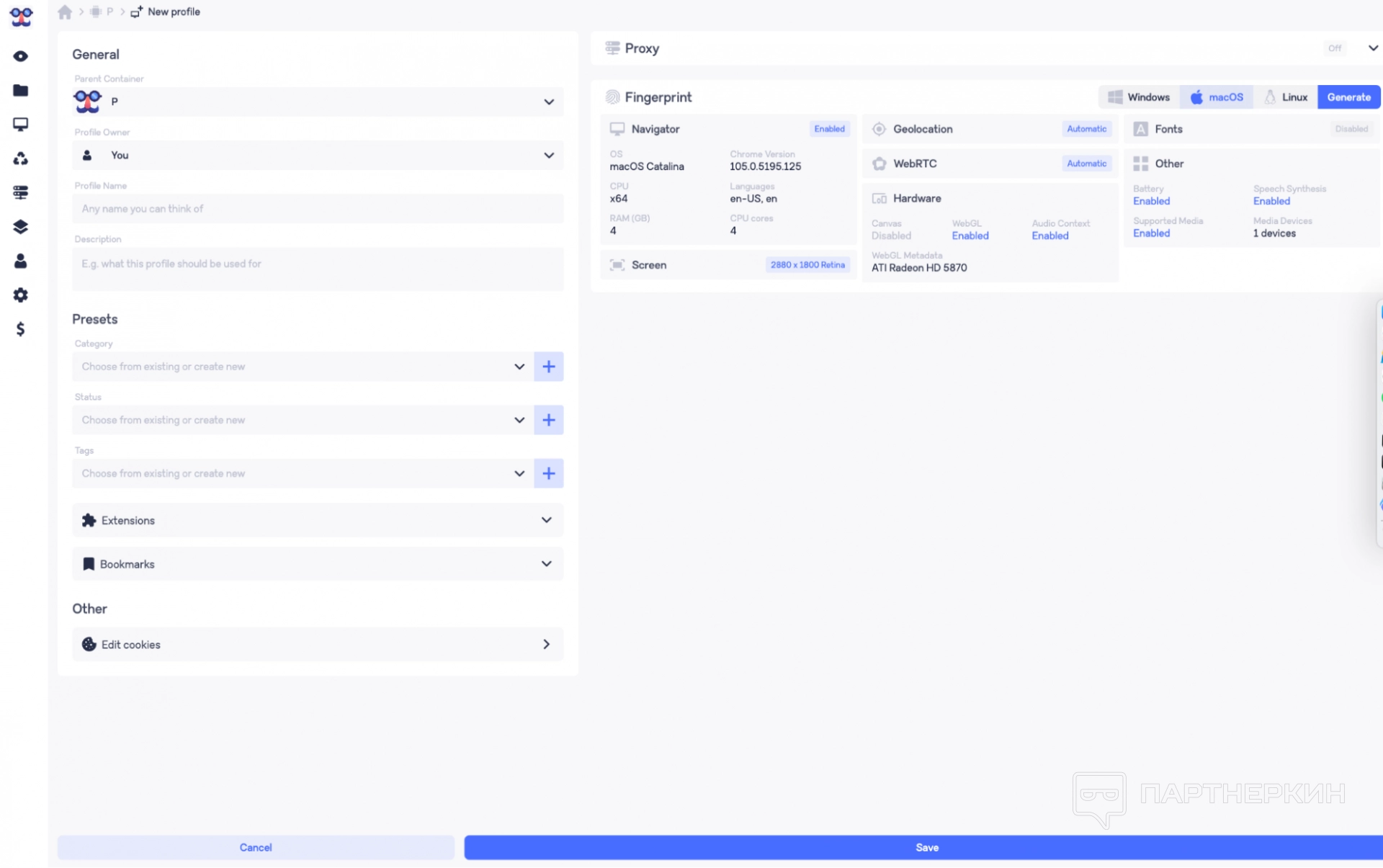Click the dollar sign billing icon

tap(21, 329)
